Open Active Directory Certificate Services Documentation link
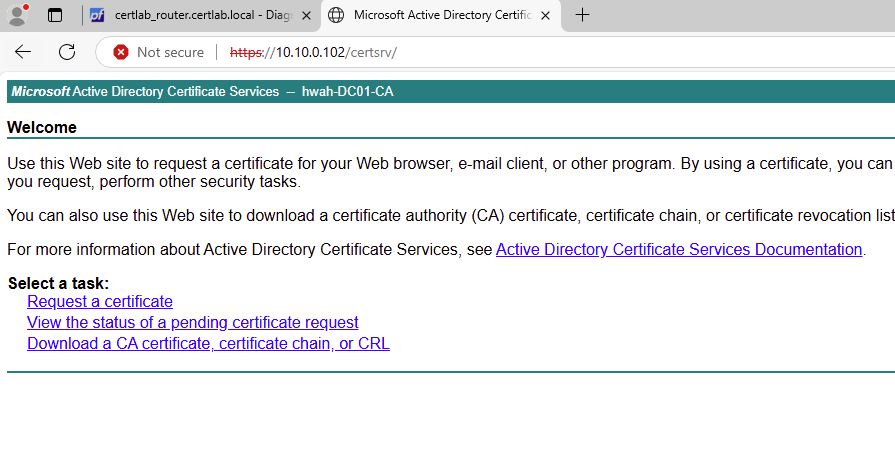The height and width of the screenshot is (460, 895). pyautogui.click(x=678, y=250)
